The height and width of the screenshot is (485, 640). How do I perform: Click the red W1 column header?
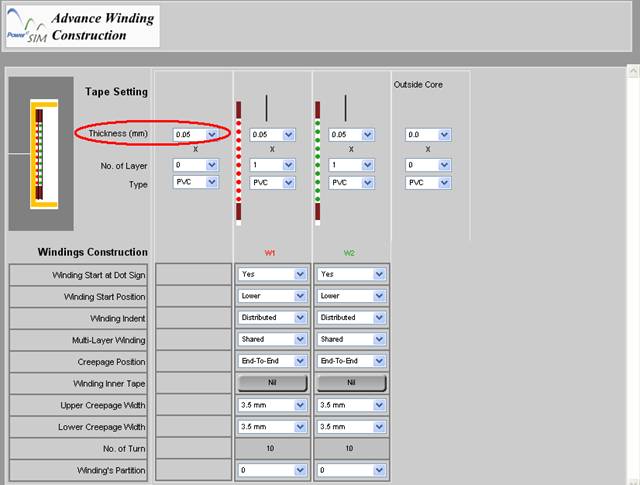(270, 253)
